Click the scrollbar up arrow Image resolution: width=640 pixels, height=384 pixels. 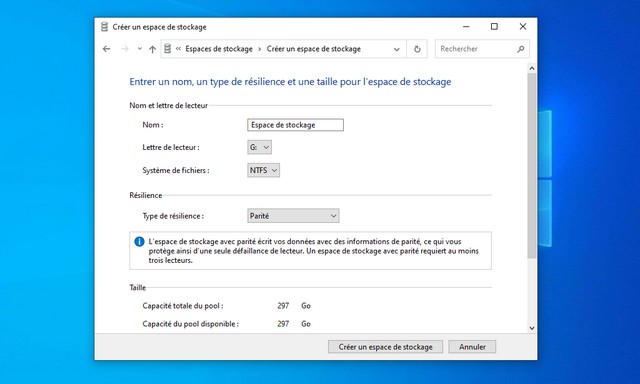[x=532, y=68]
